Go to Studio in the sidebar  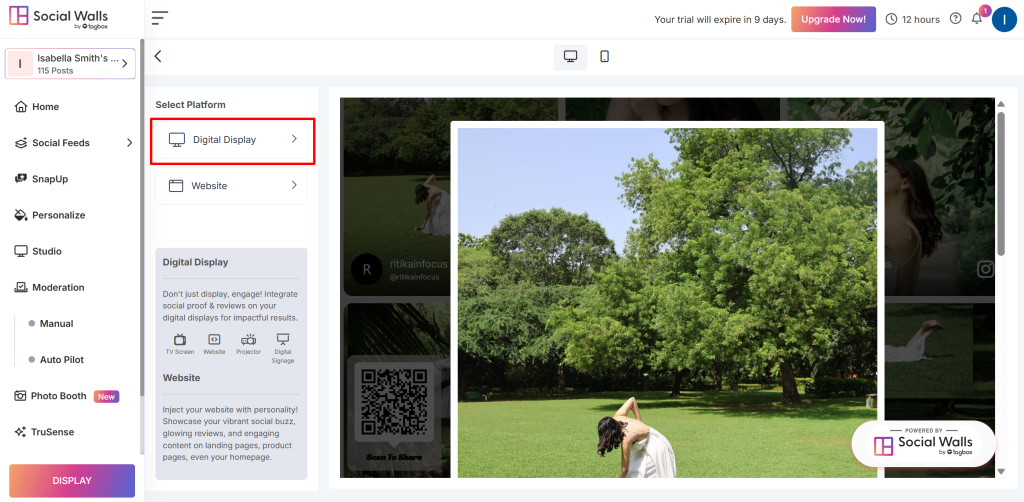(x=46, y=251)
